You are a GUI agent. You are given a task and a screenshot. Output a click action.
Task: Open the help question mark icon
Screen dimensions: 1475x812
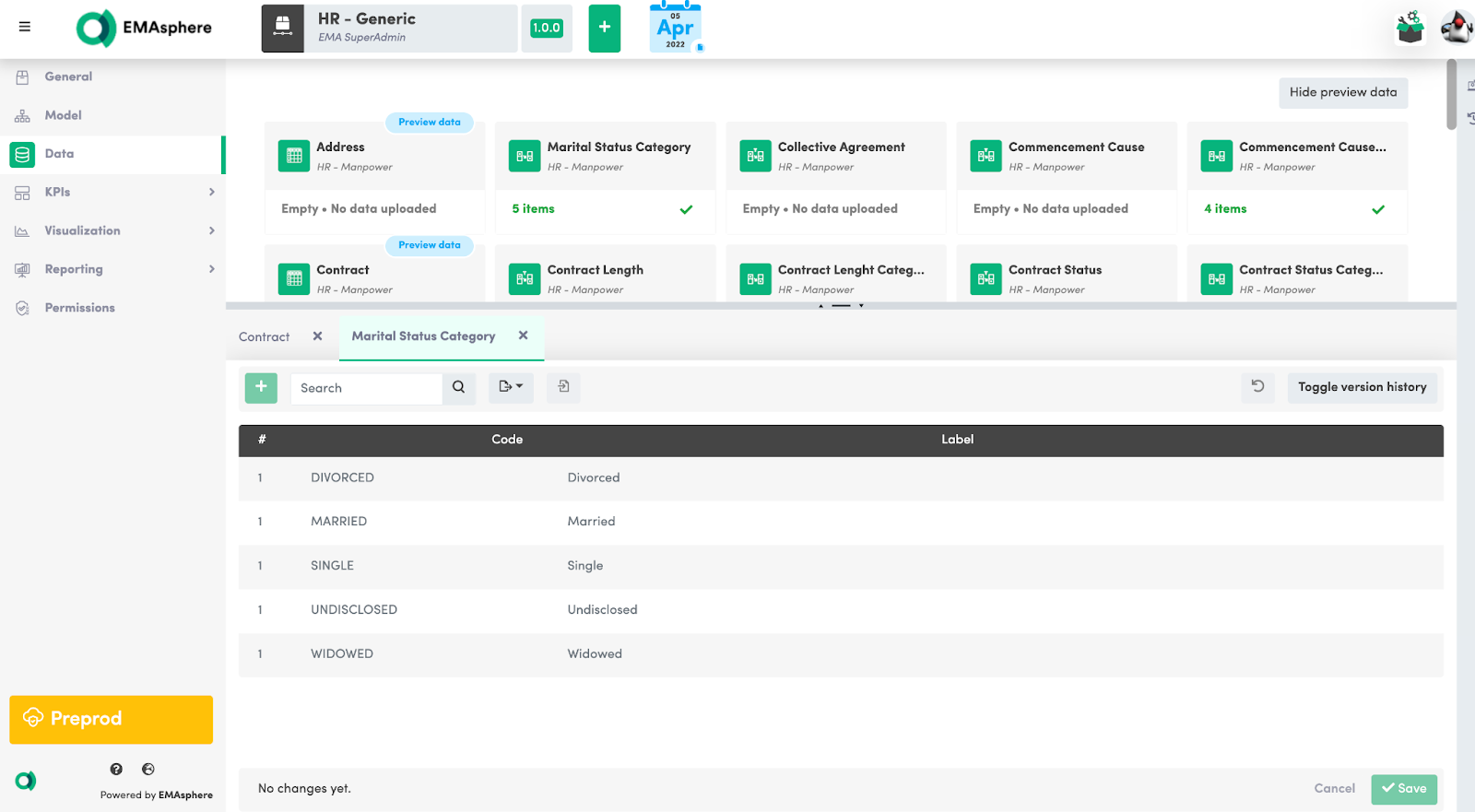(x=116, y=769)
